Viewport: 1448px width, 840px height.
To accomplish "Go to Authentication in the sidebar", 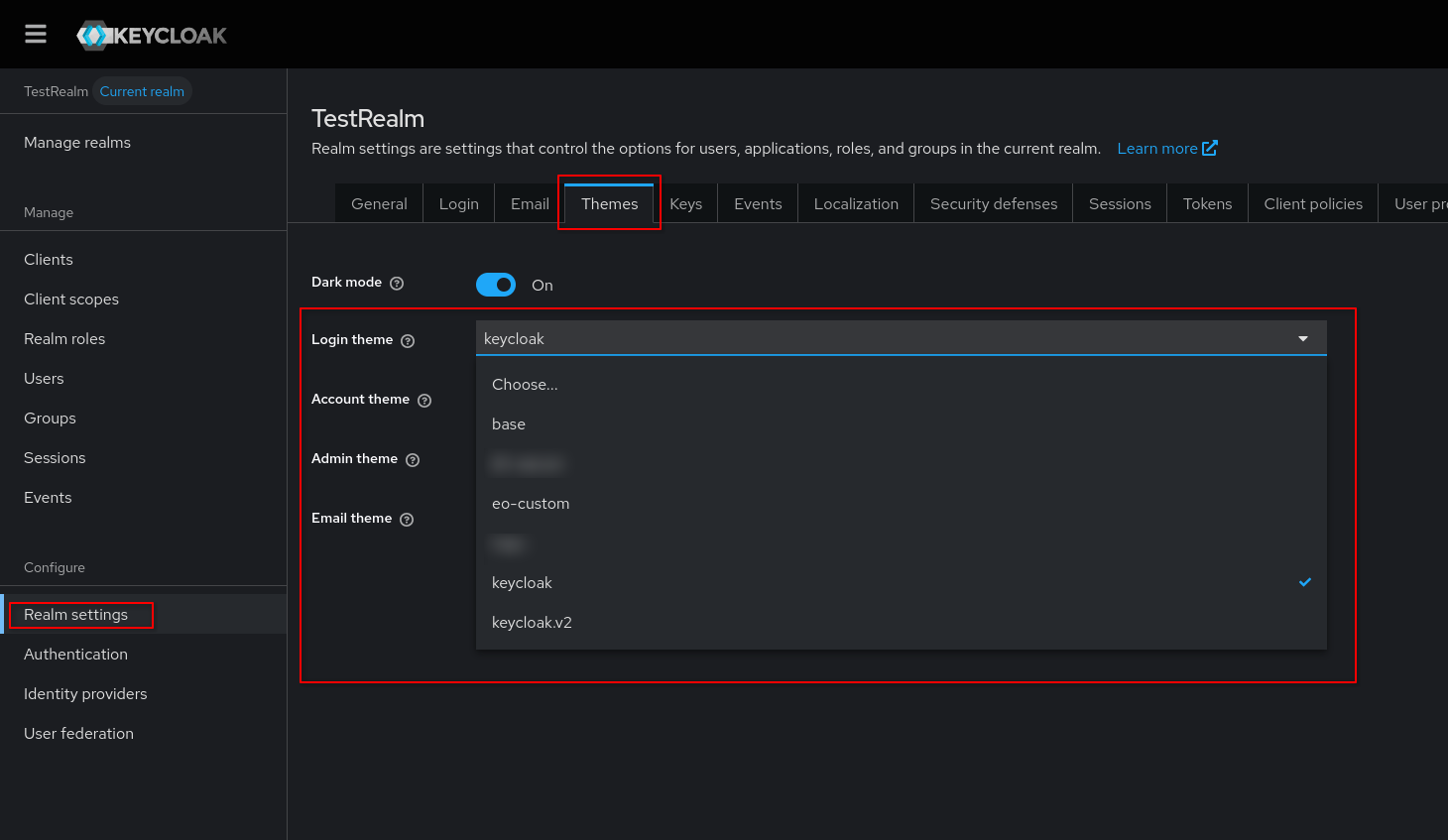I will (143, 655).
